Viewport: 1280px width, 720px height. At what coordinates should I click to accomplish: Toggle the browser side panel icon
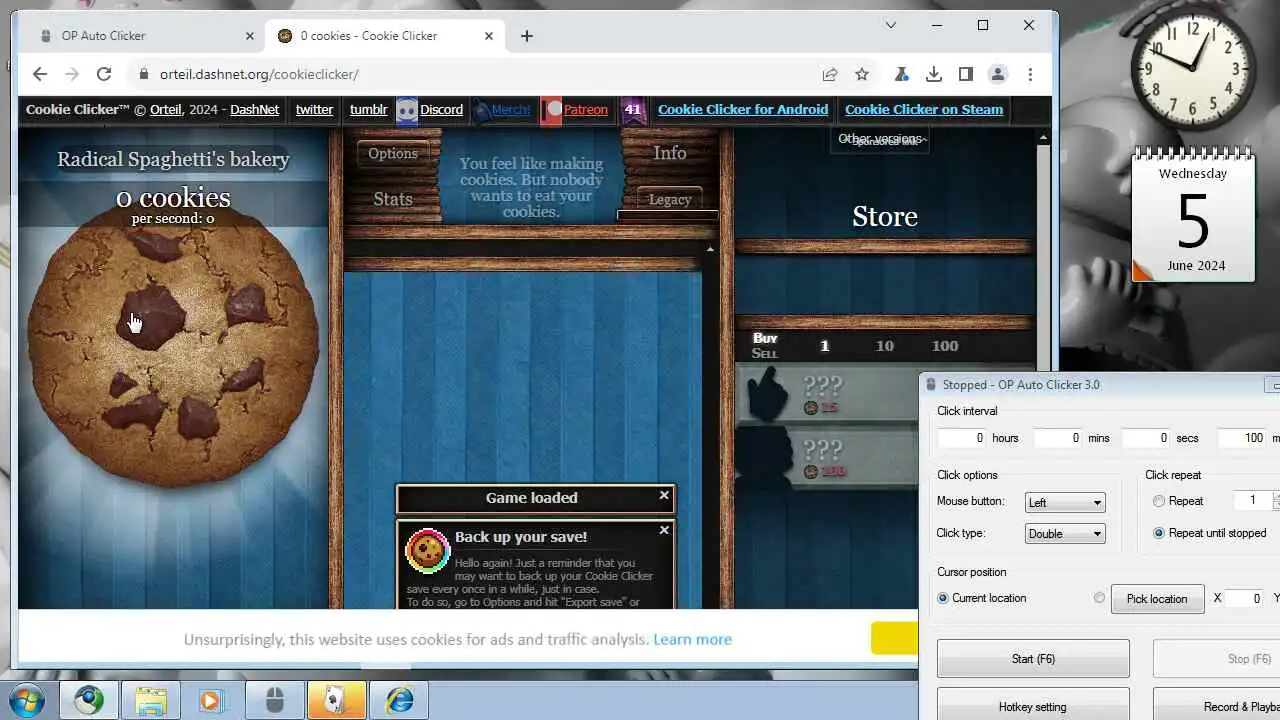pos(965,74)
